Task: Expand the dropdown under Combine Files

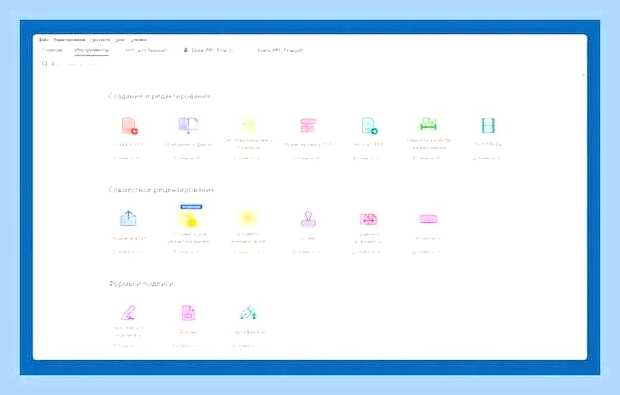Action: point(187,158)
